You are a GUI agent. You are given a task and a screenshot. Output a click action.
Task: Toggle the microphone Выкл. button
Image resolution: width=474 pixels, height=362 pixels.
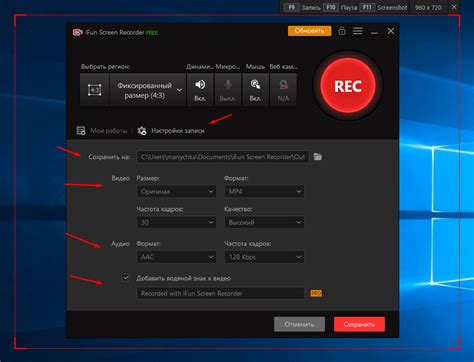point(228,90)
